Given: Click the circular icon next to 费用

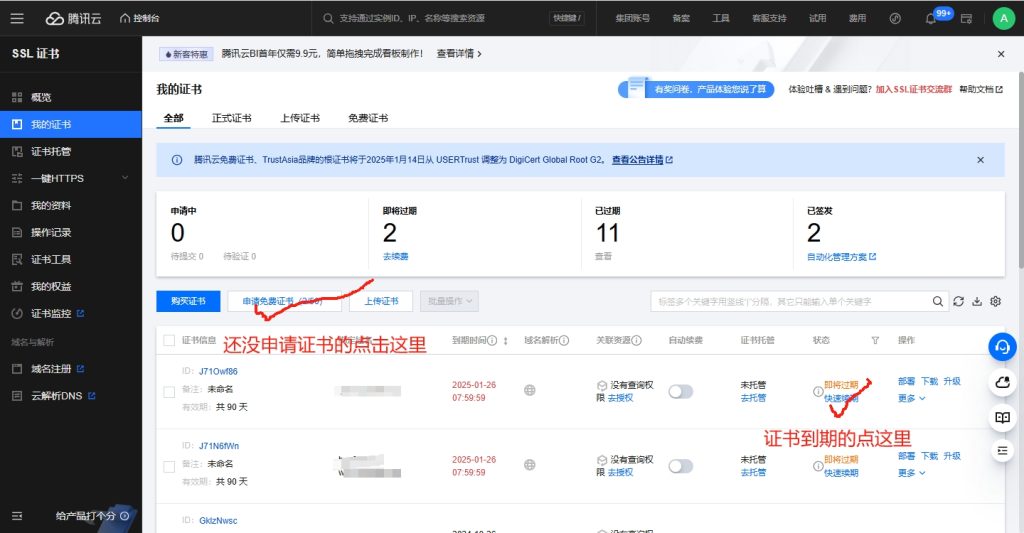Looking at the screenshot, I should 895,18.
